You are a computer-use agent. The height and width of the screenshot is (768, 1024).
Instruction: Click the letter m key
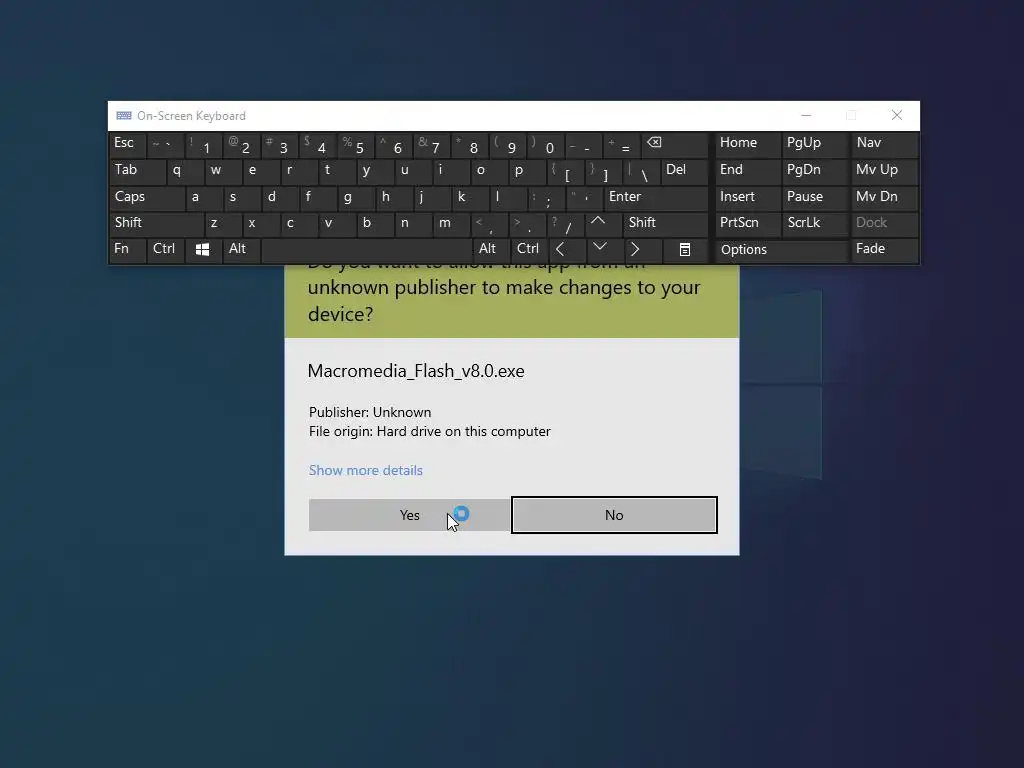[451, 224]
